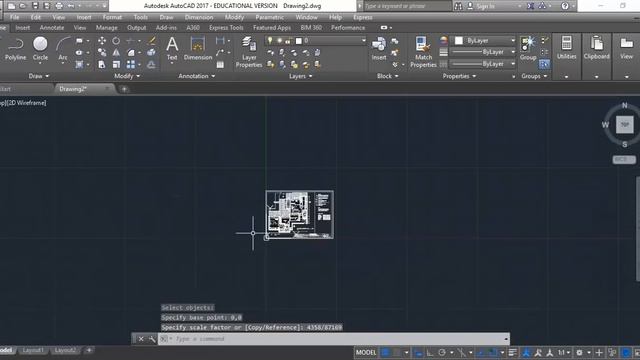640x360 pixels.
Task: Select the Arc draw tool
Action: (62, 49)
